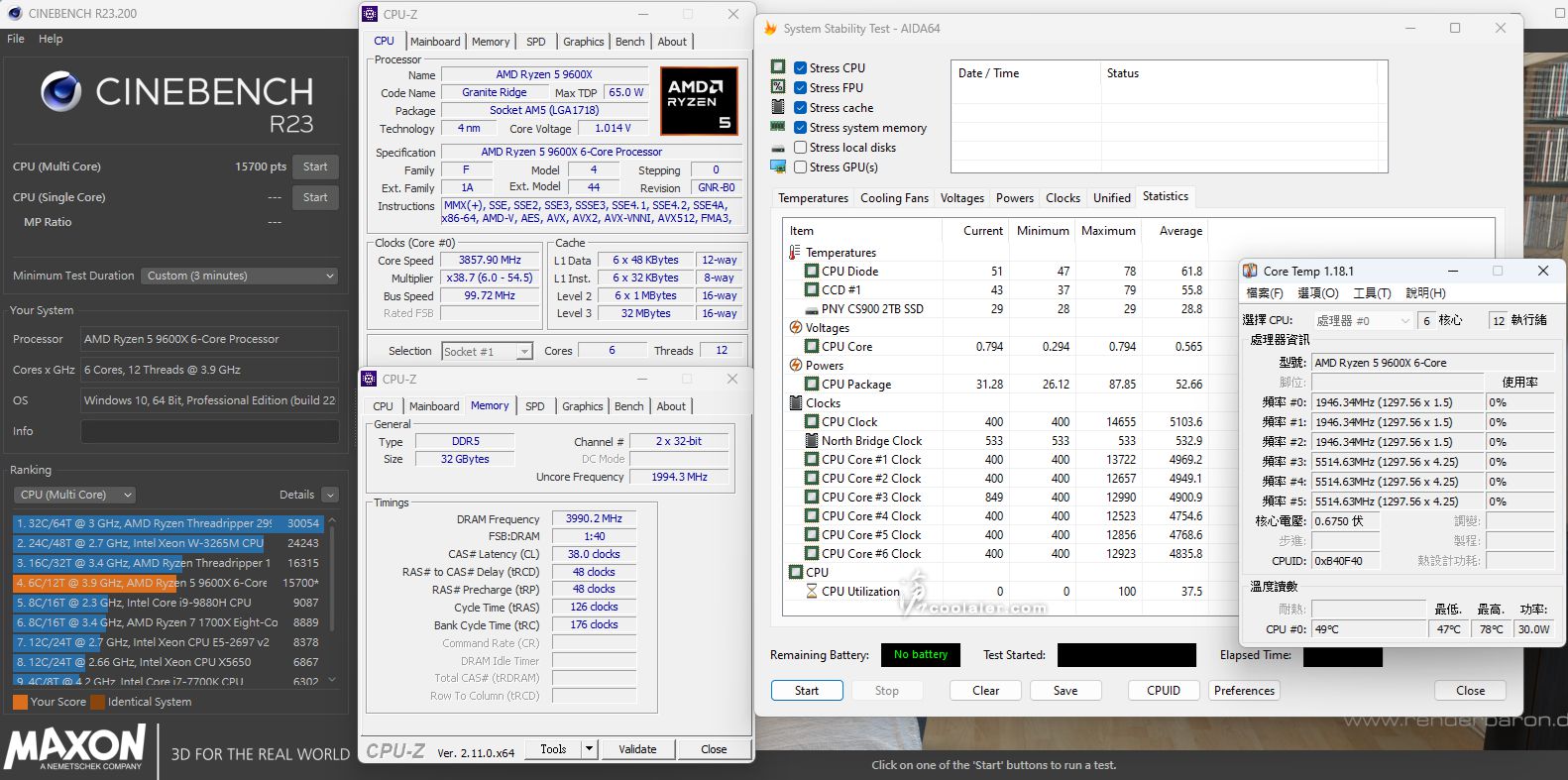This screenshot has height=780, width=1568.
Task: Switch to the Mainboard tab in the upper CPU-Z window
Action: click(x=435, y=42)
